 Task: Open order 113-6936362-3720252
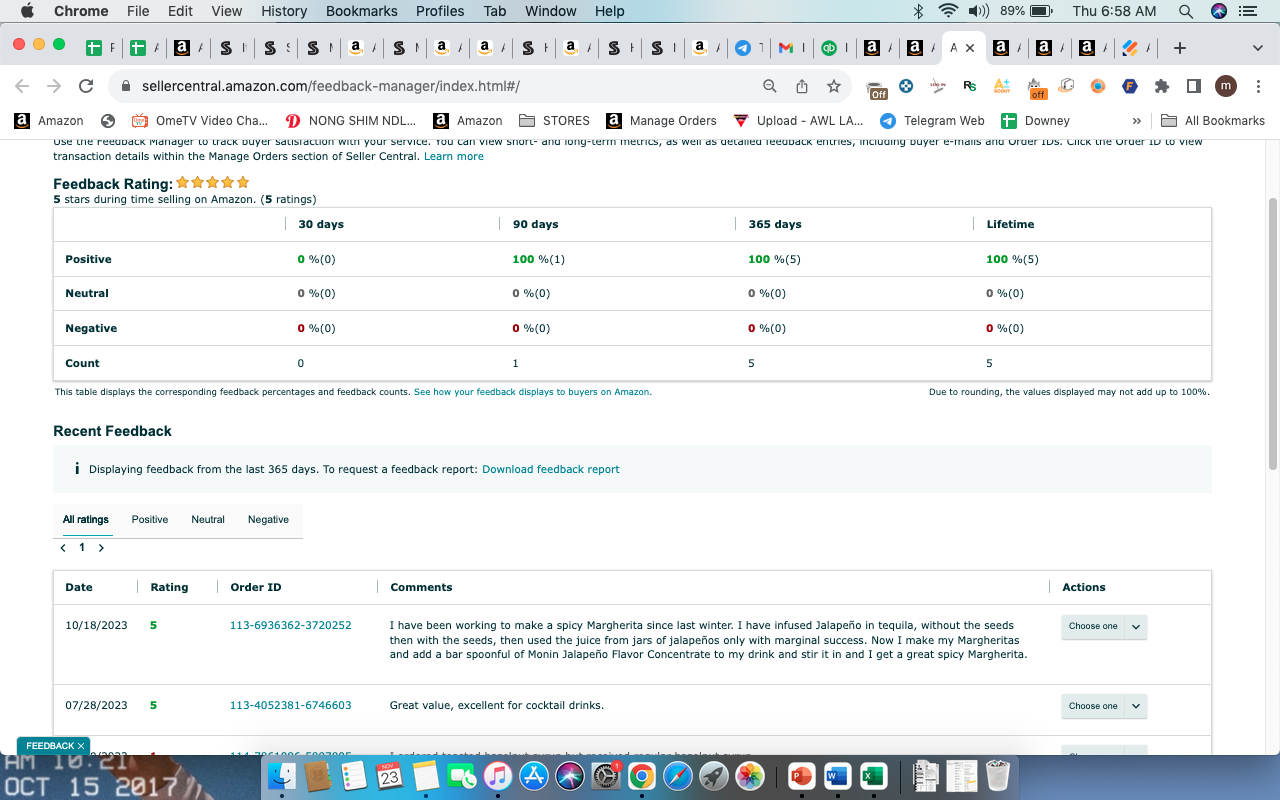coord(291,626)
